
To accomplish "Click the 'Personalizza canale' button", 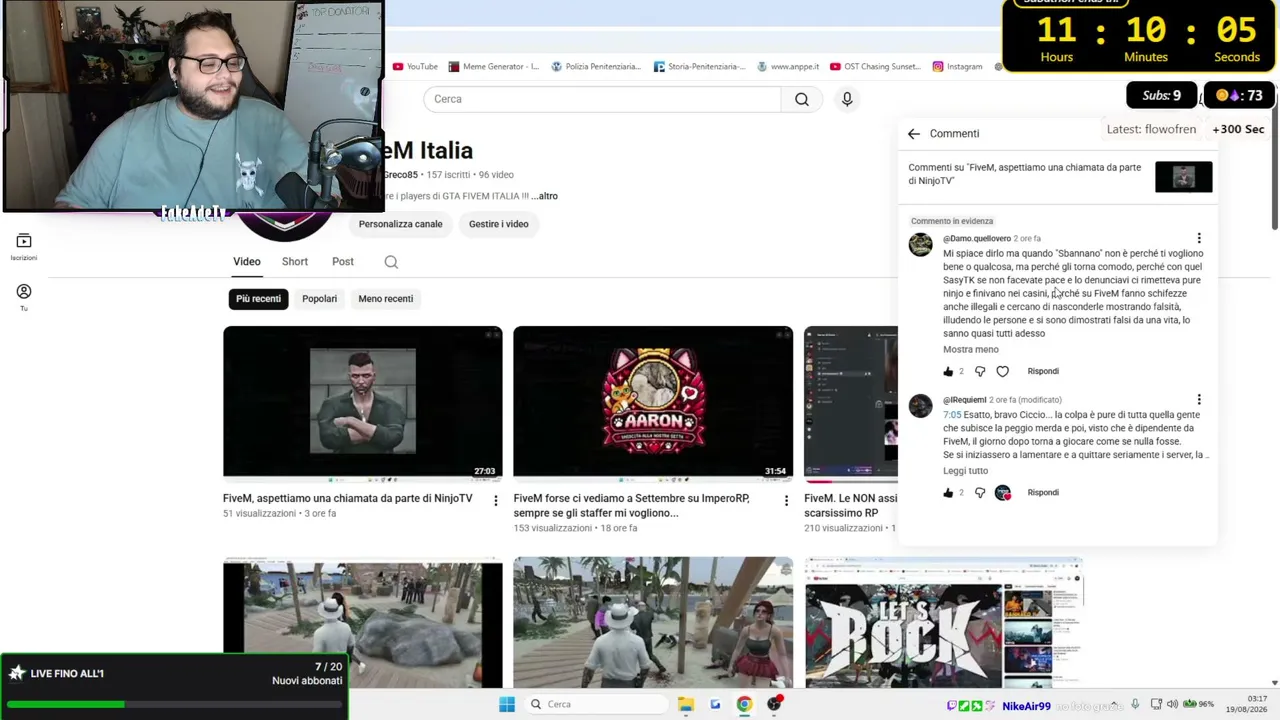I will tap(400, 224).
